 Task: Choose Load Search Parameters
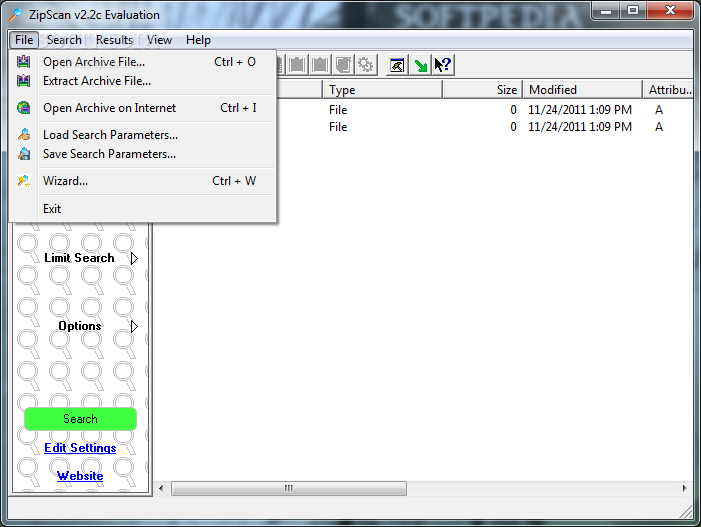point(142,135)
